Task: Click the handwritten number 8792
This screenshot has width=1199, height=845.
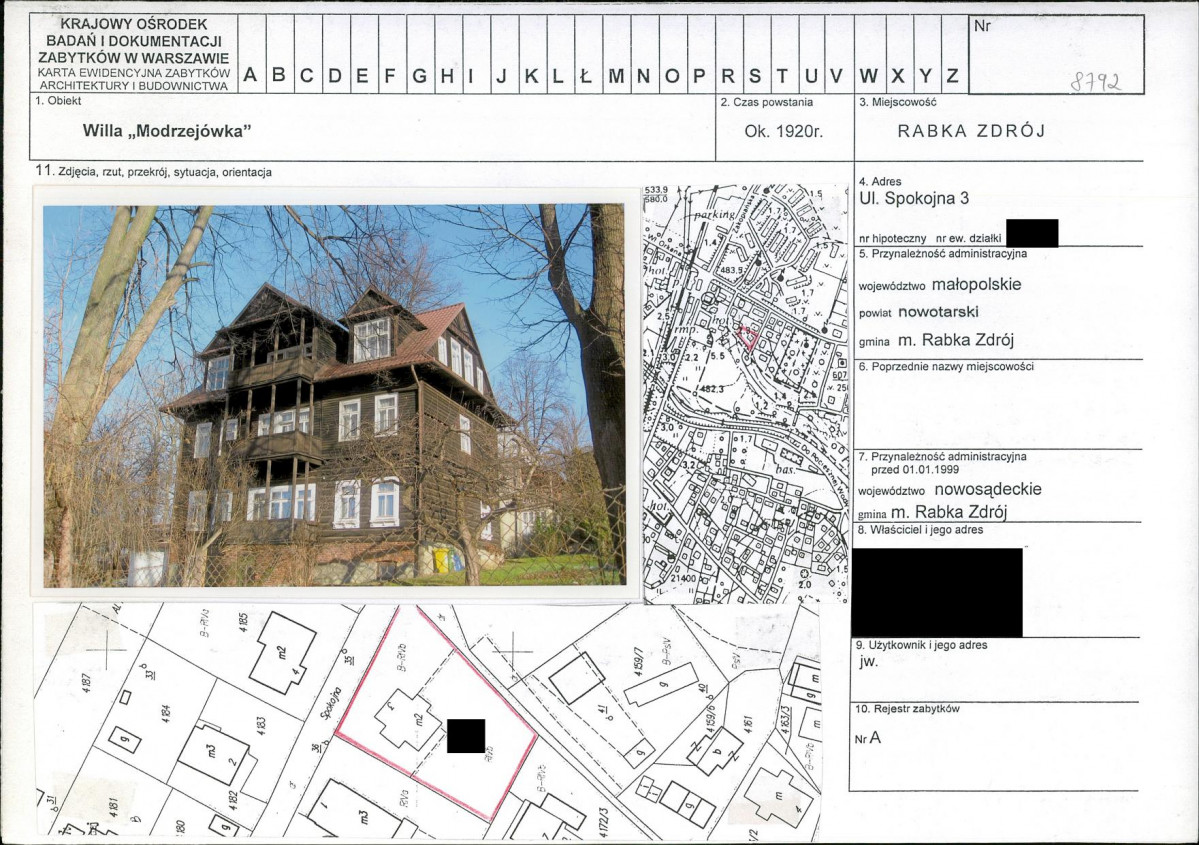Action: click(1095, 83)
